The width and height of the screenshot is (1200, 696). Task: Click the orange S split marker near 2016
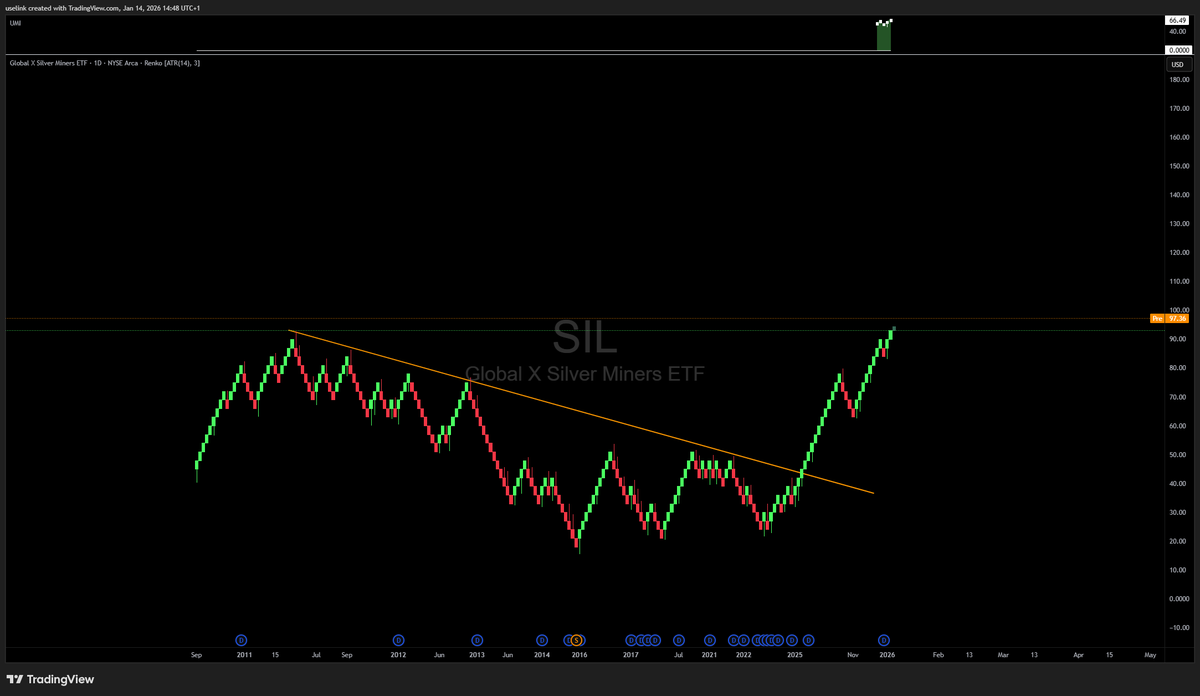click(x=577, y=640)
